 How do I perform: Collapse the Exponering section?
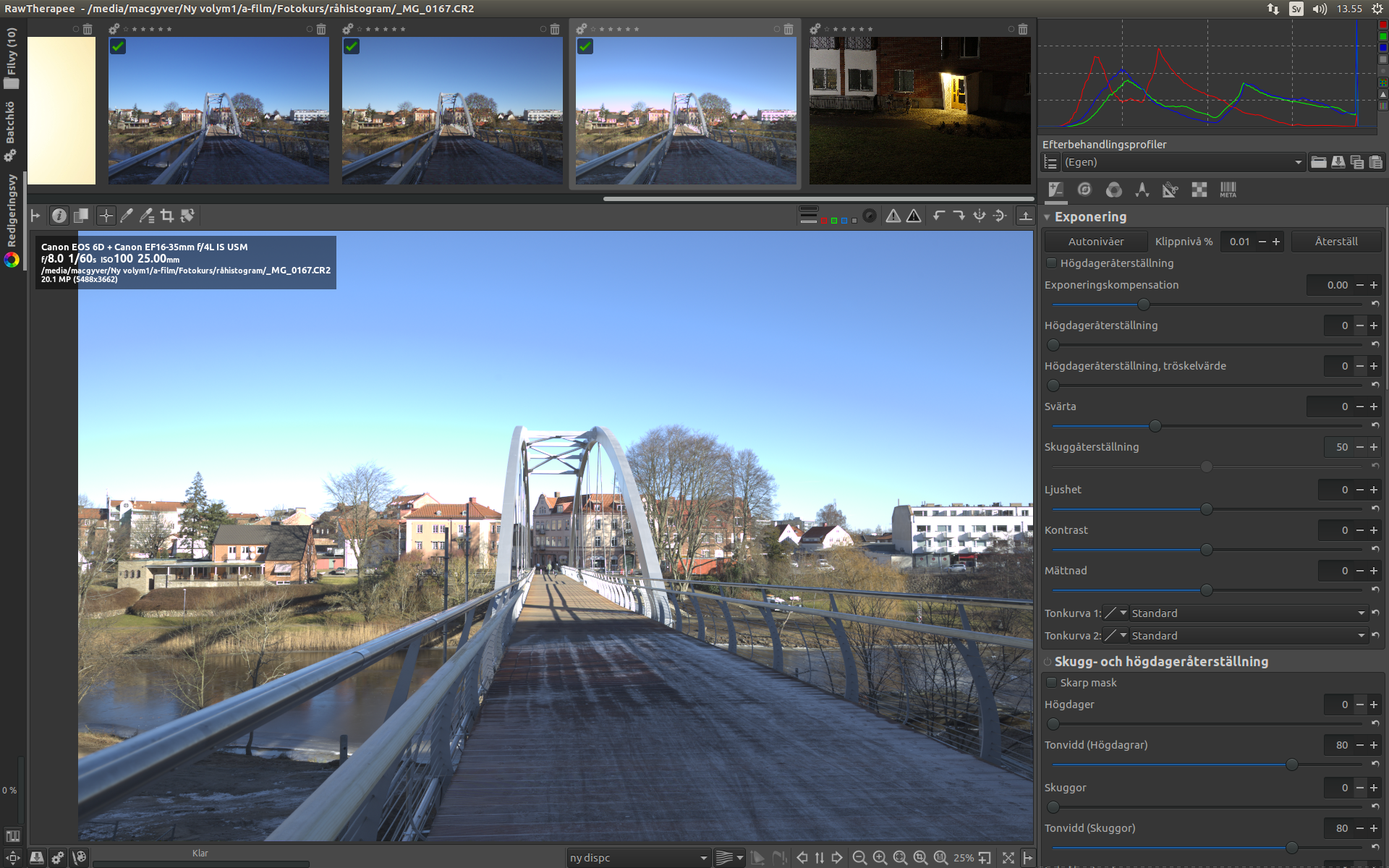click(x=1047, y=216)
